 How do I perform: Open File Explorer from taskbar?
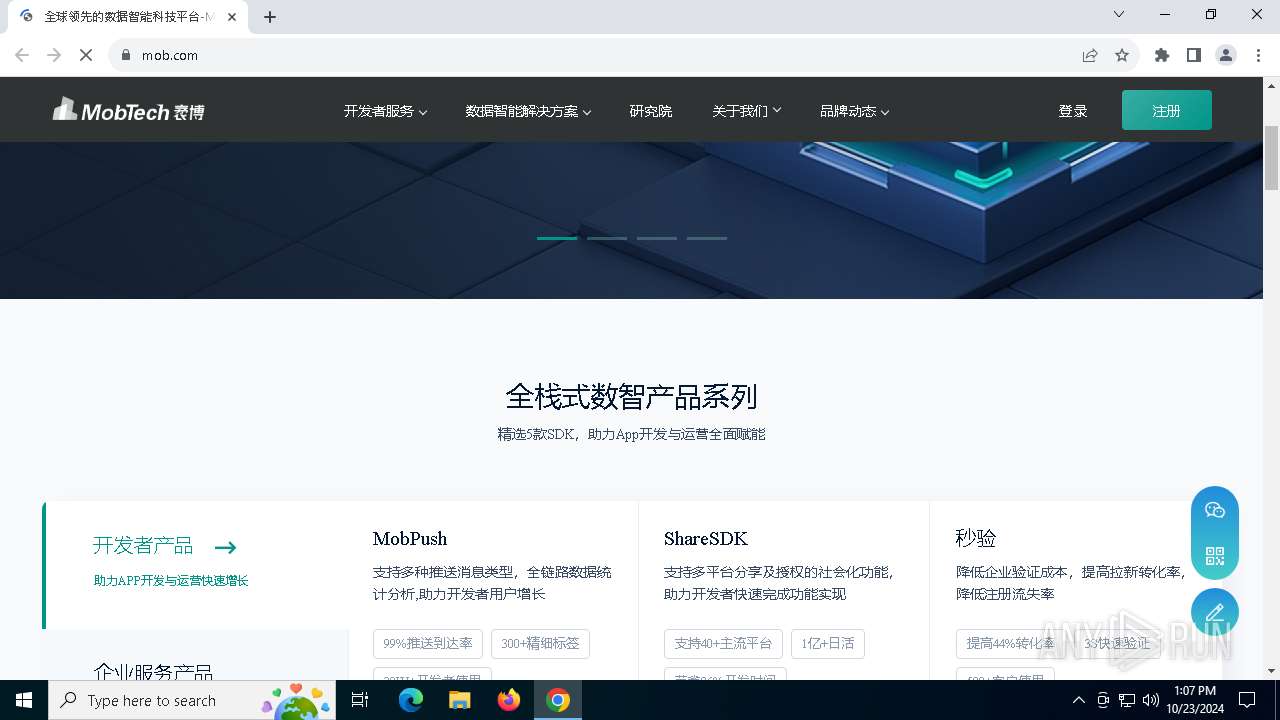click(459, 700)
